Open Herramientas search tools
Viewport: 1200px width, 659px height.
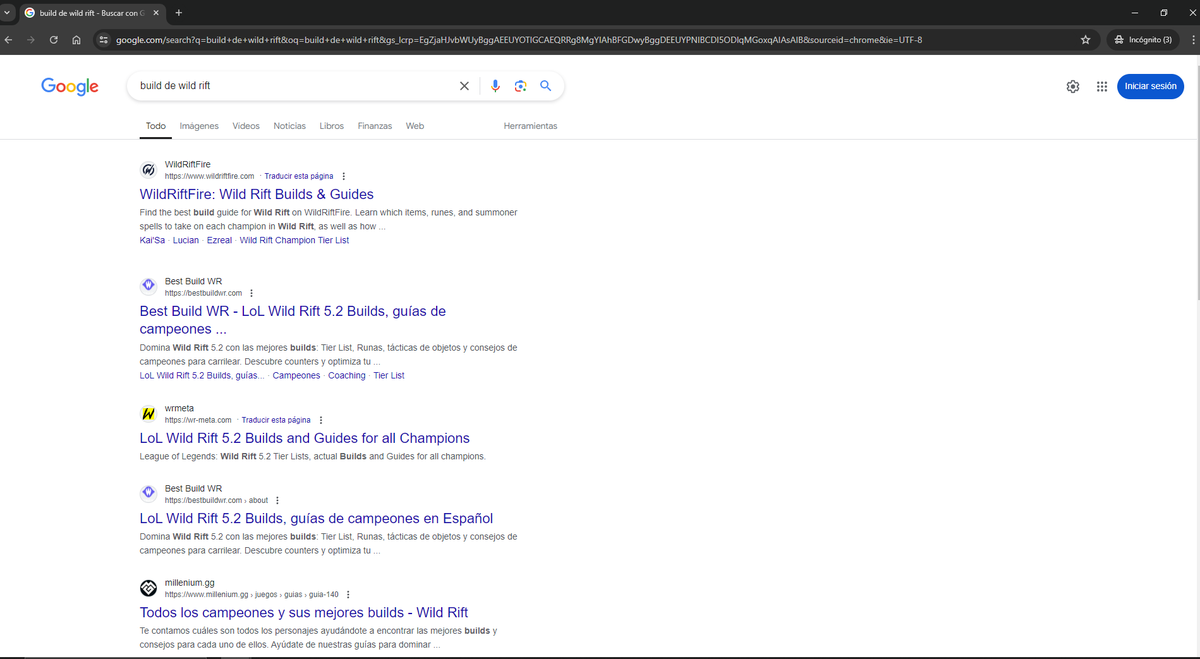click(531, 126)
